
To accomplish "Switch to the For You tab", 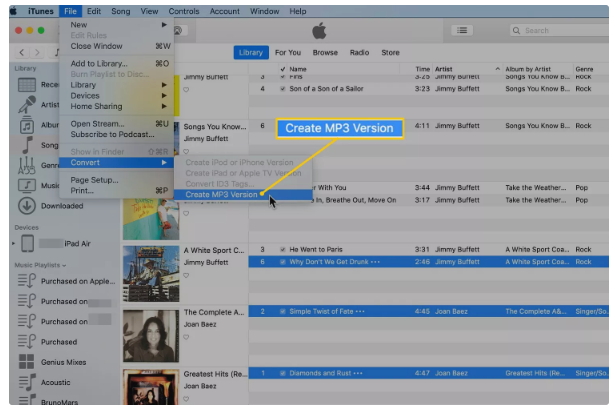I will click(x=288, y=53).
